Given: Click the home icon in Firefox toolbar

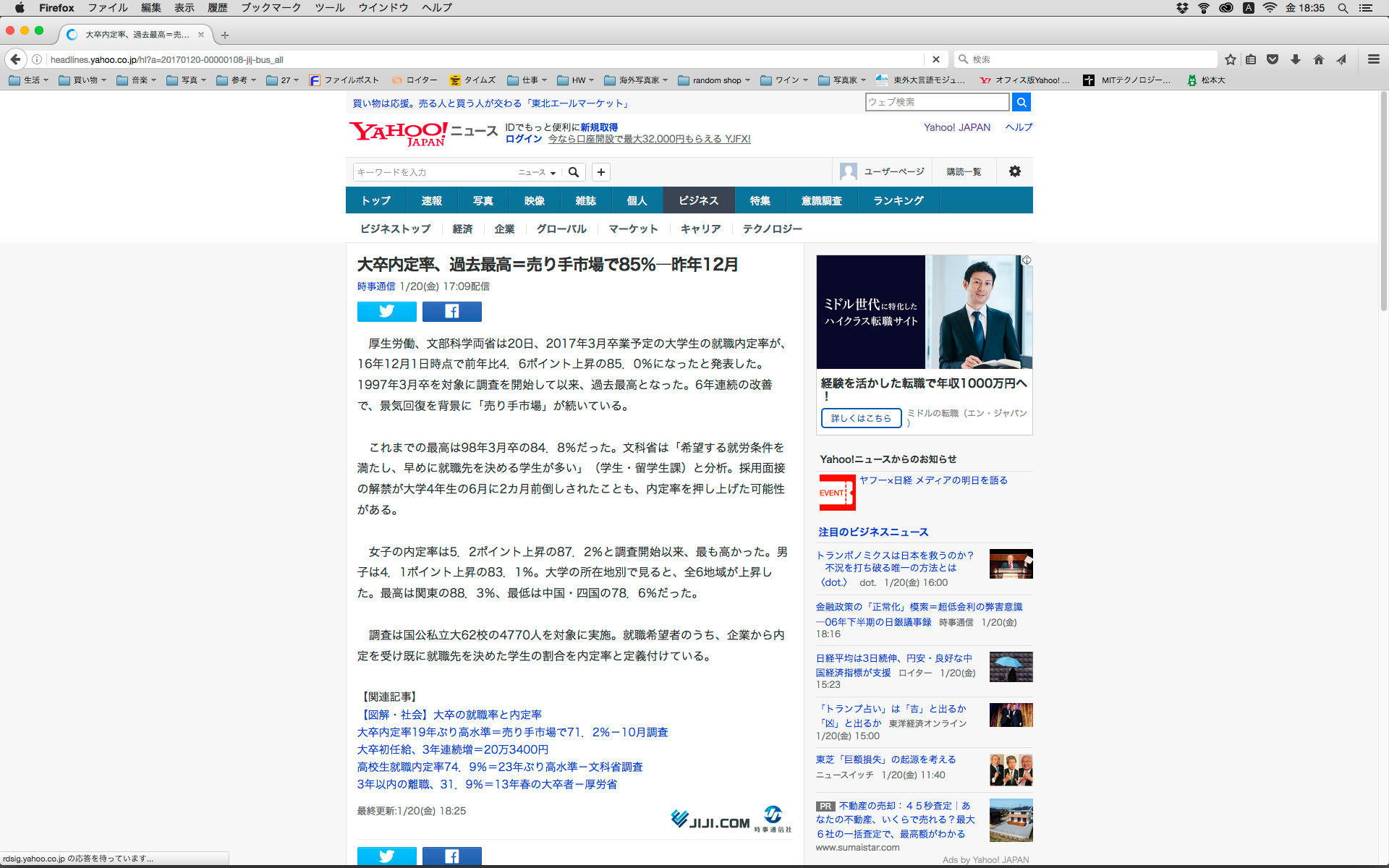Looking at the screenshot, I should click(x=1318, y=59).
